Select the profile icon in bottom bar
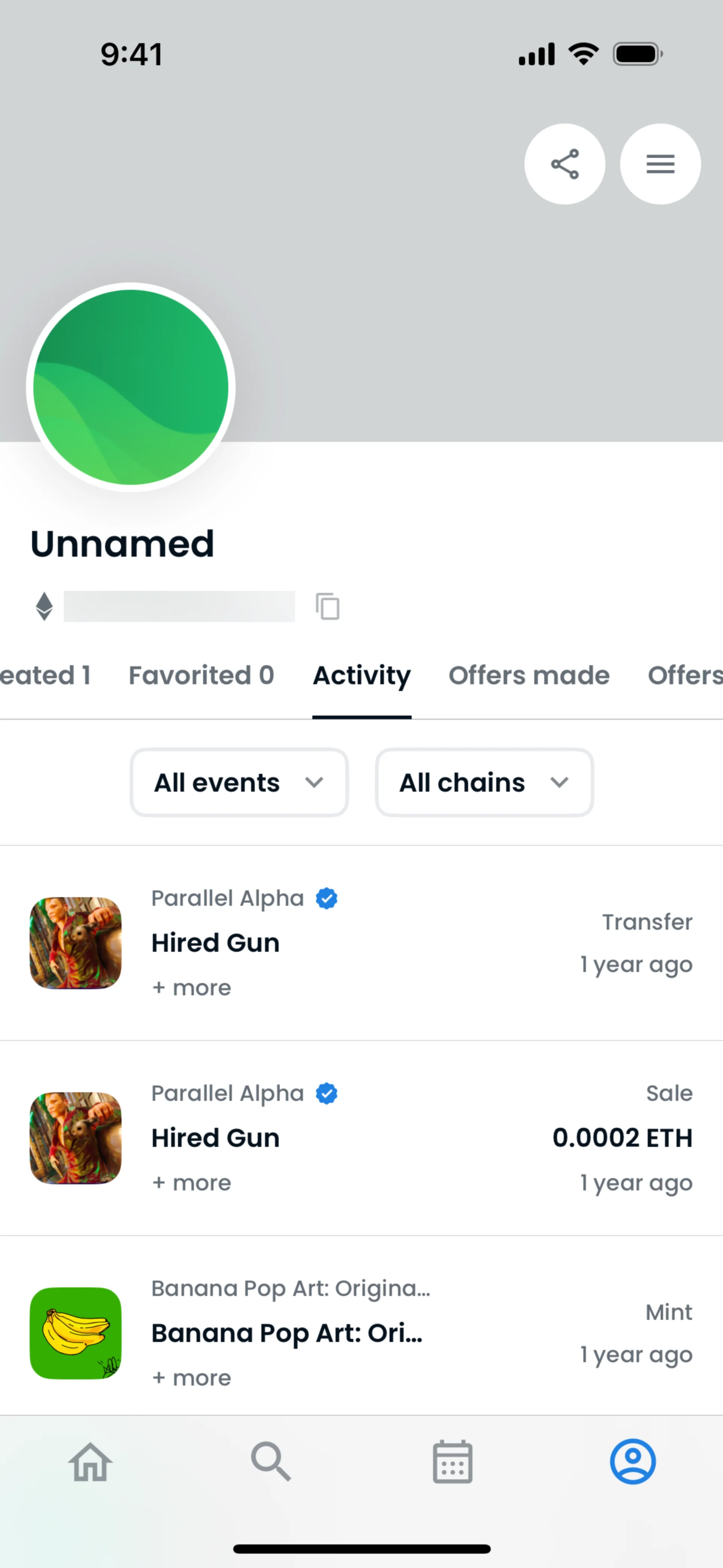Image resolution: width=723 pixels, height=1568 pixels. coord(633,1462)
